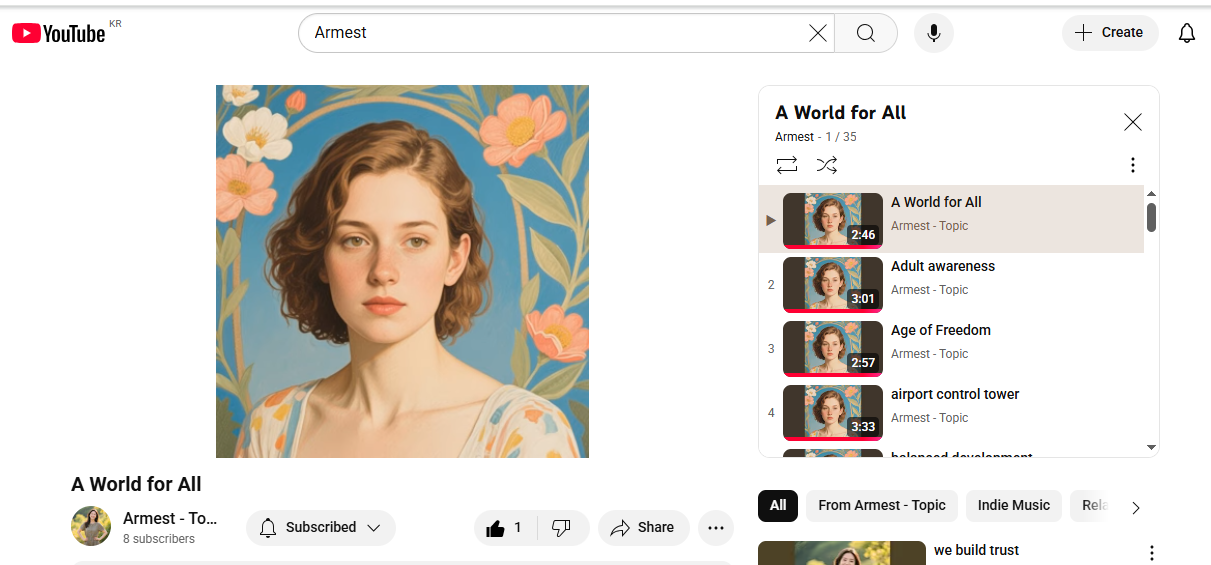
Task: Click the playlist scrollbar up arrow
Action: (x=1151, y=193)
